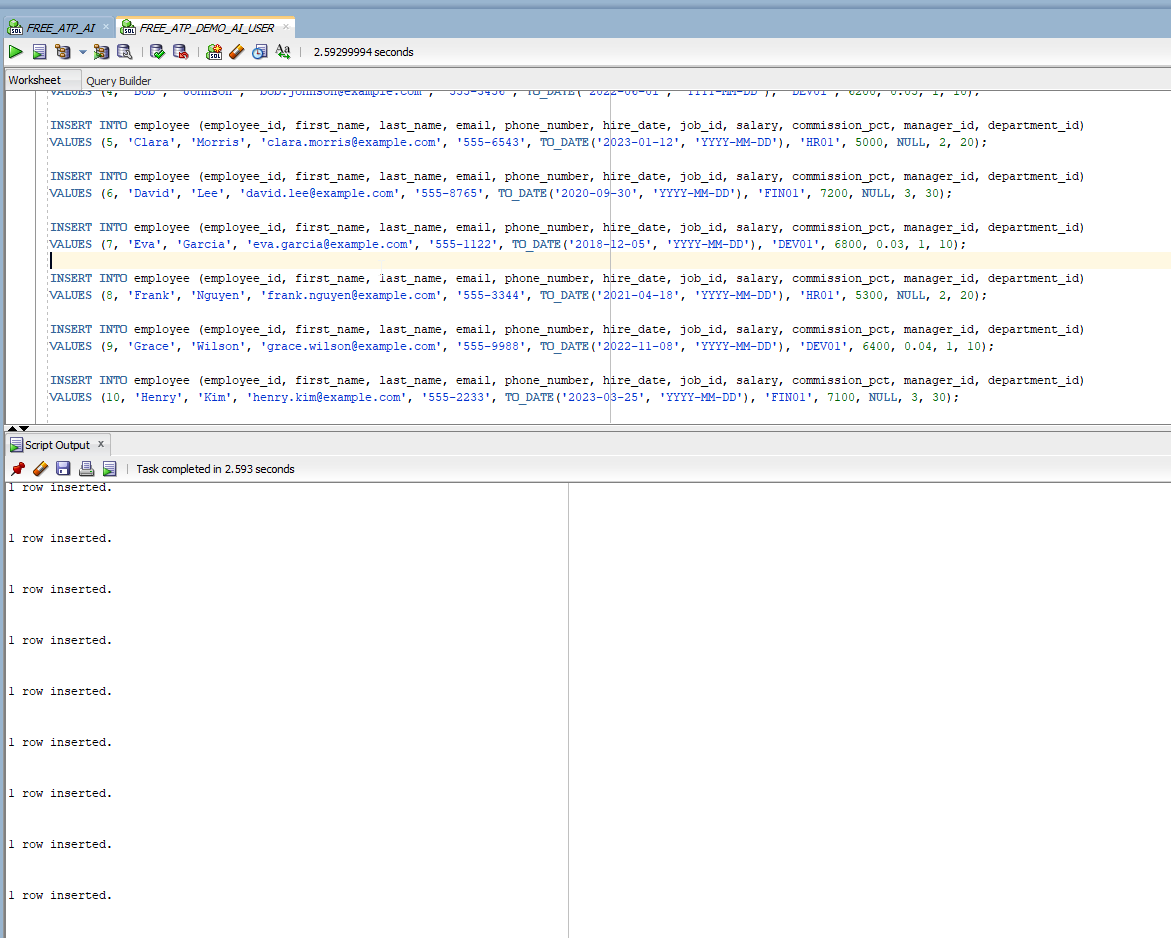The width and height of the screenshot is (1171, 938).
Task: Click the first '1 row inserted.' output line
Action: point(60,487)
